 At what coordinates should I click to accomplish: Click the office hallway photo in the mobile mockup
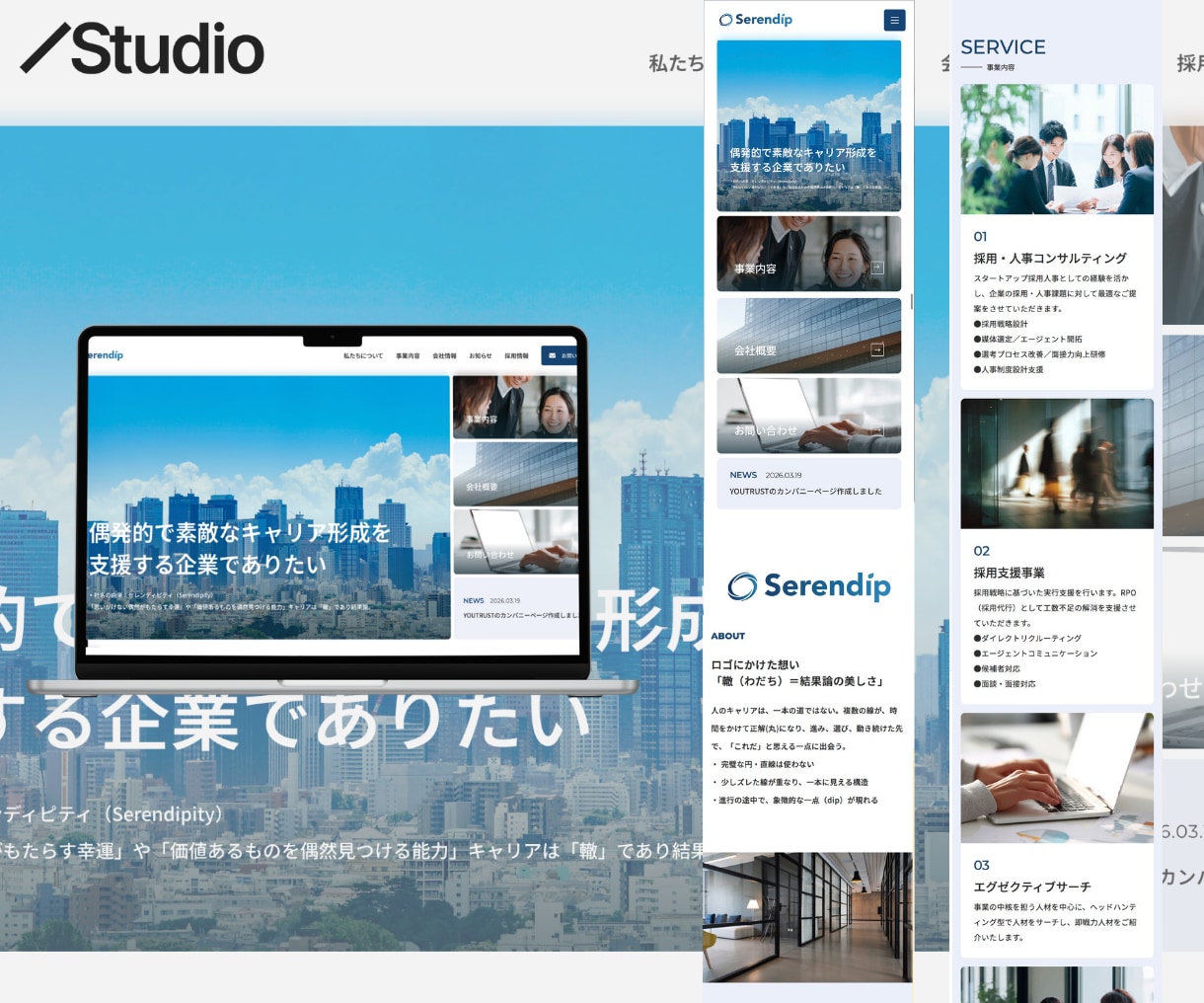[x=807, y=917]
